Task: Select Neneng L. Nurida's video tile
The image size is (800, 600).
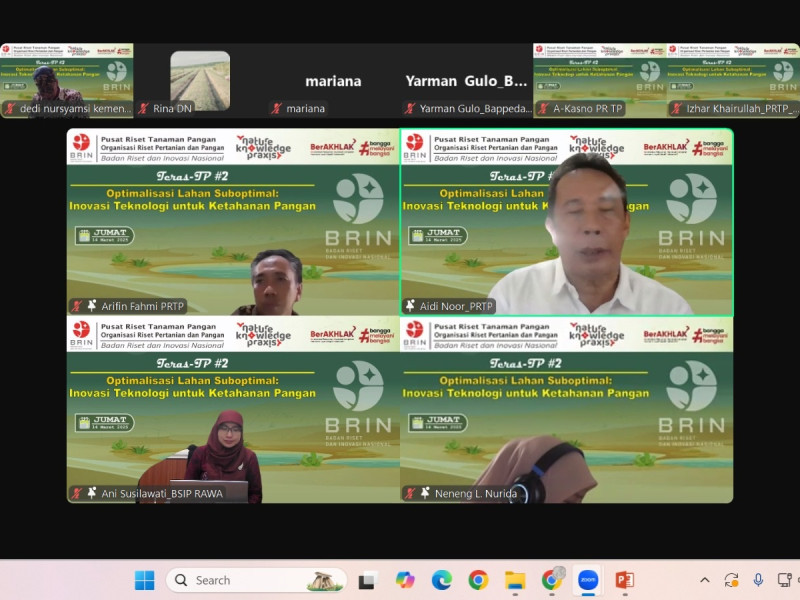Action: click(x=566, y=410)
